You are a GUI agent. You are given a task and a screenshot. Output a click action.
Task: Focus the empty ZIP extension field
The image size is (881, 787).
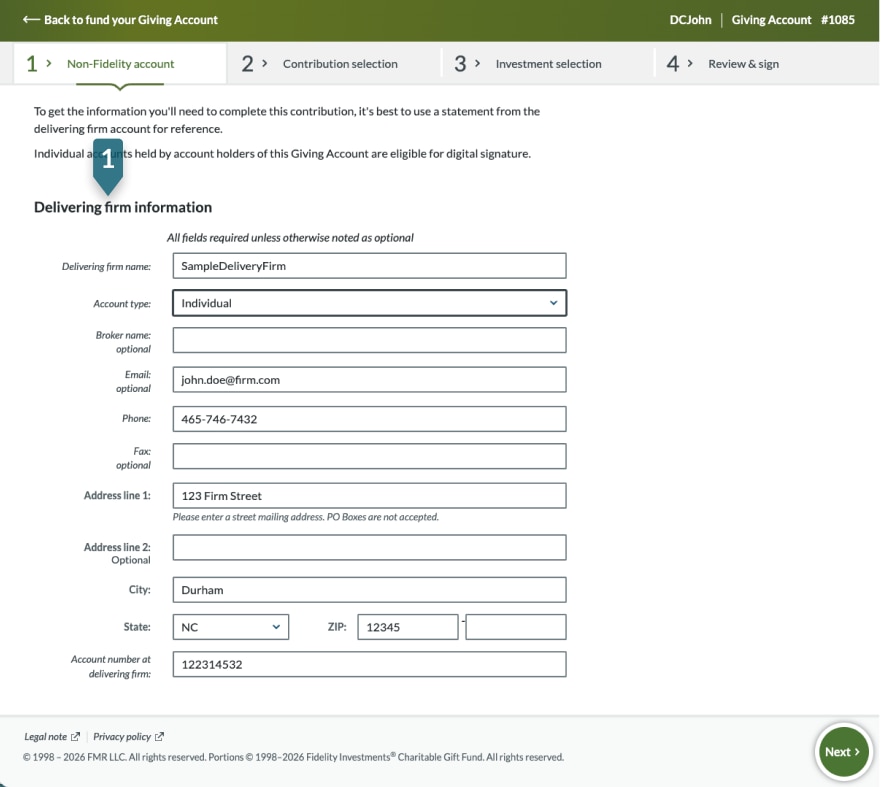click(x=516, y=627)
